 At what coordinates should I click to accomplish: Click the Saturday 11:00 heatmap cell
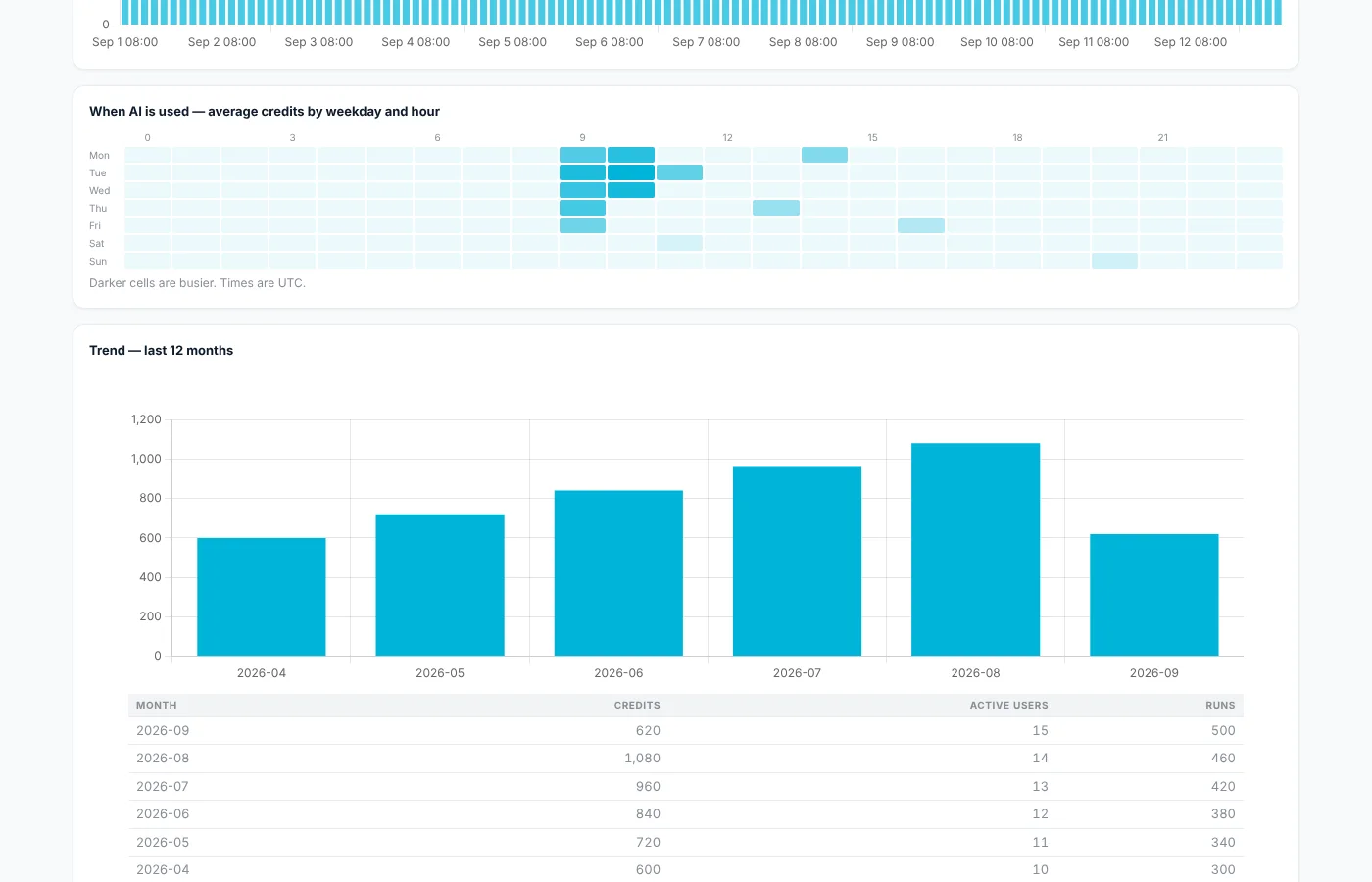click(x=679, y=243)
